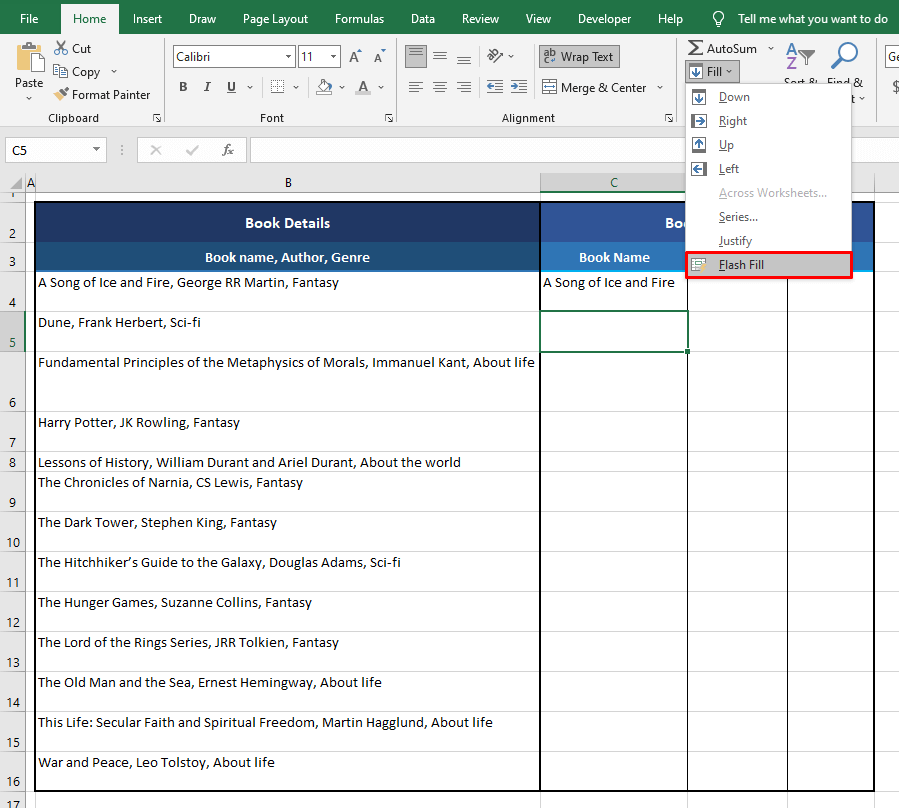Choose Fill Down from the open menu
The height and width of the screenshot is (808, 899).
pyautogui.click(x=733, y=96)
